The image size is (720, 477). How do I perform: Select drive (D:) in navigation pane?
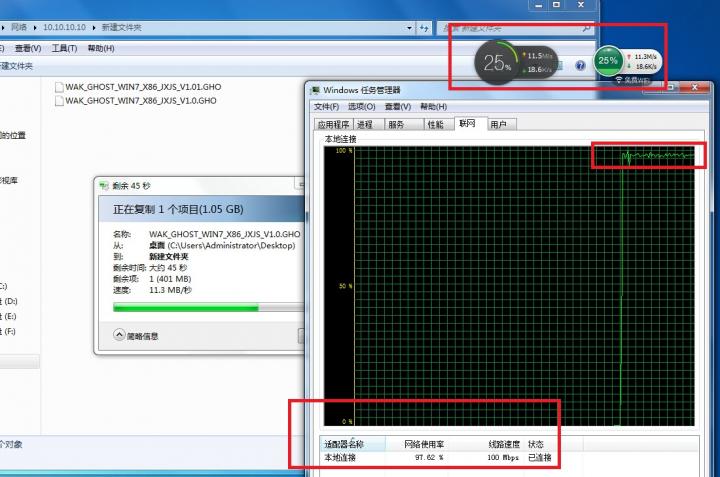coord(9,301)
